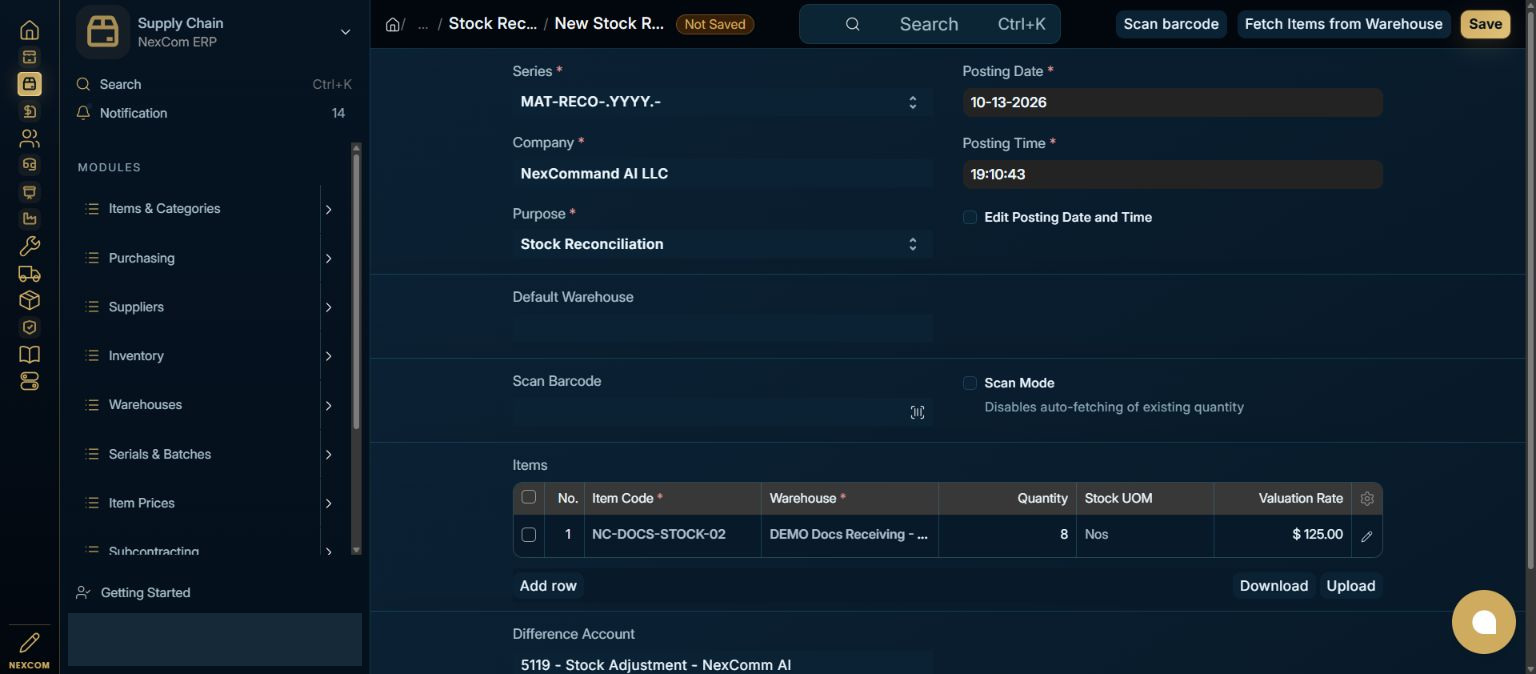Open the people/users icon in the left rail

[29, 138]
